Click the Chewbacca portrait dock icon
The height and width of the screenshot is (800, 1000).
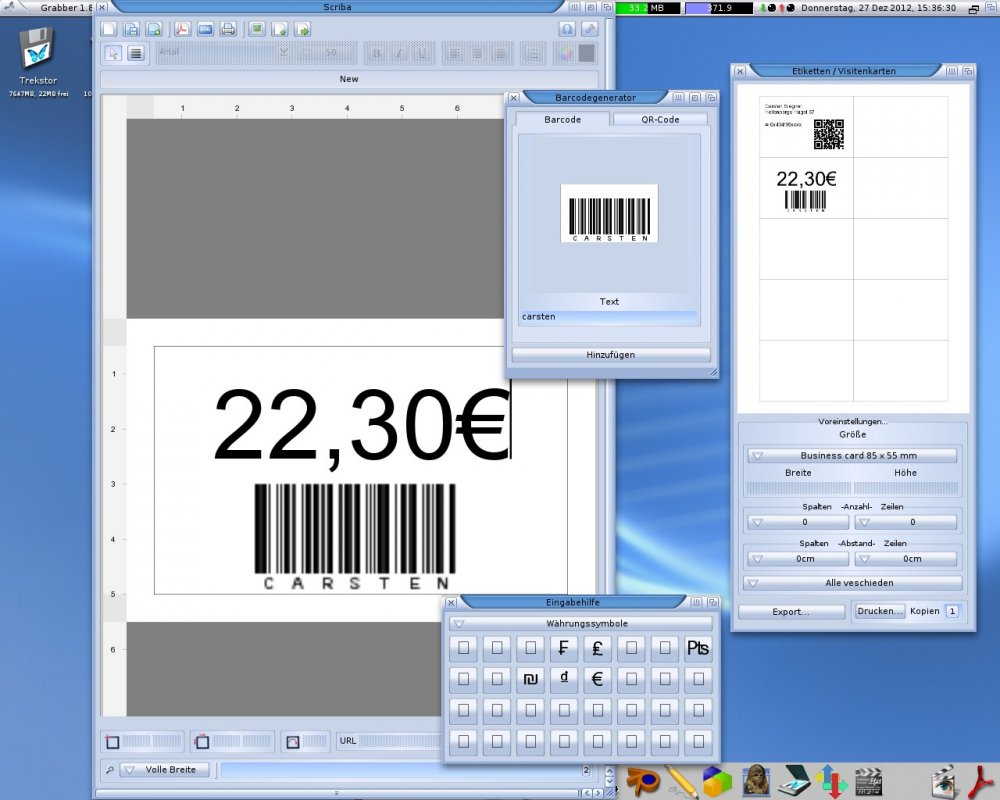[x=756, y=780]
